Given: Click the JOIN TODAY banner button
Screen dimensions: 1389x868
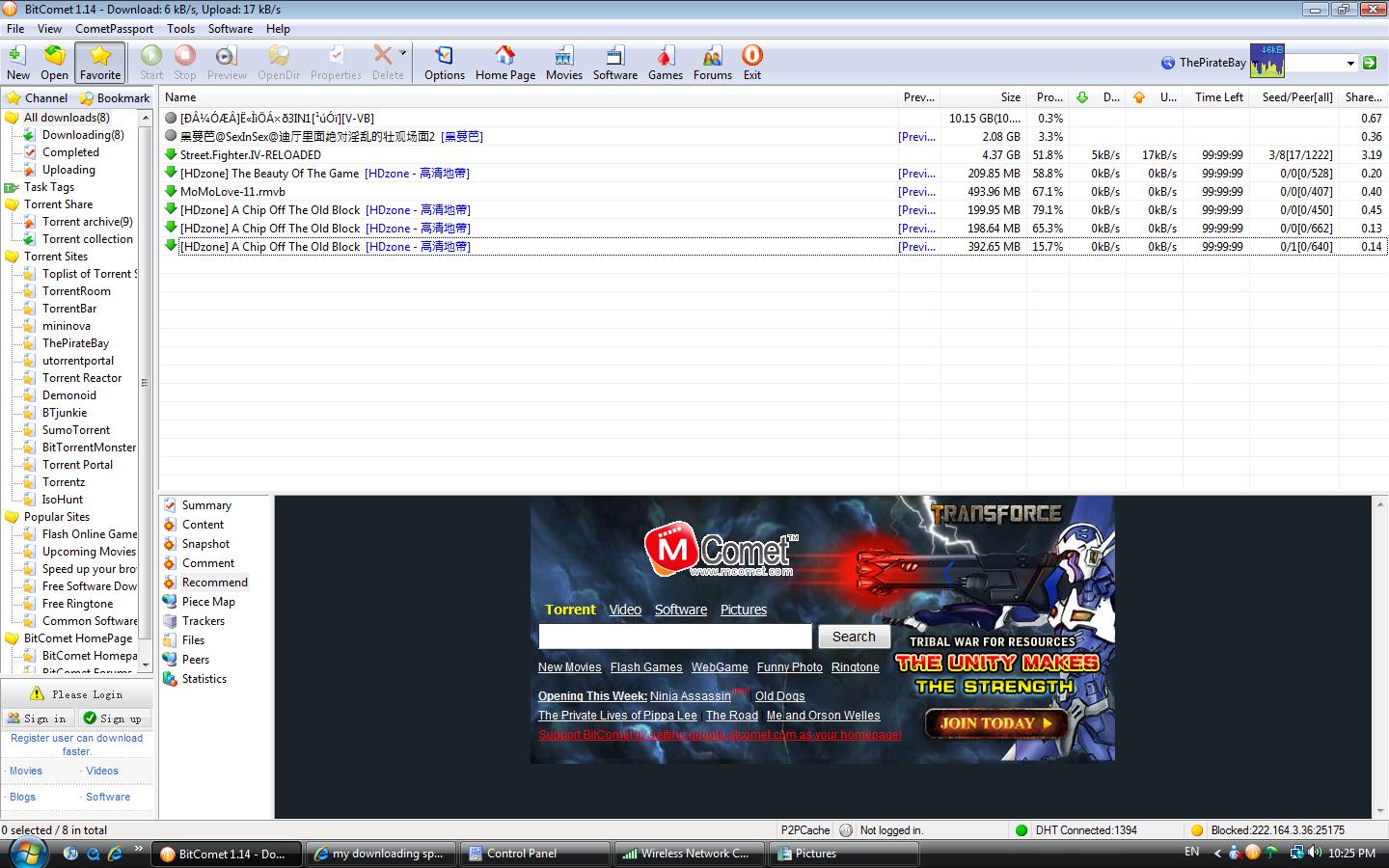Looking at the screenshot, I should (997, 723).
